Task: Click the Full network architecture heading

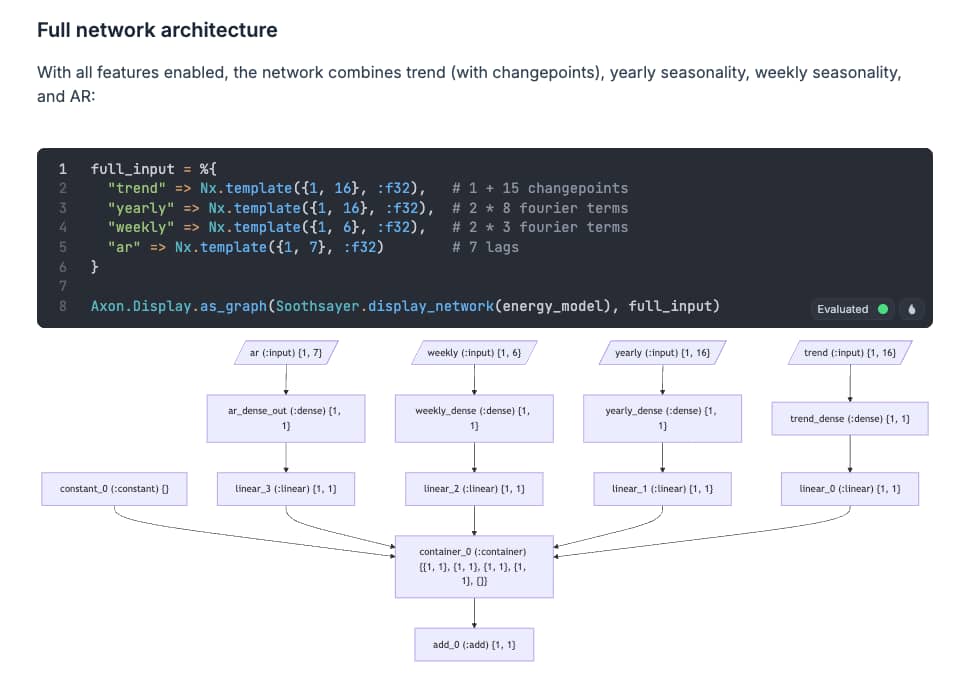Action: (157, 30)
